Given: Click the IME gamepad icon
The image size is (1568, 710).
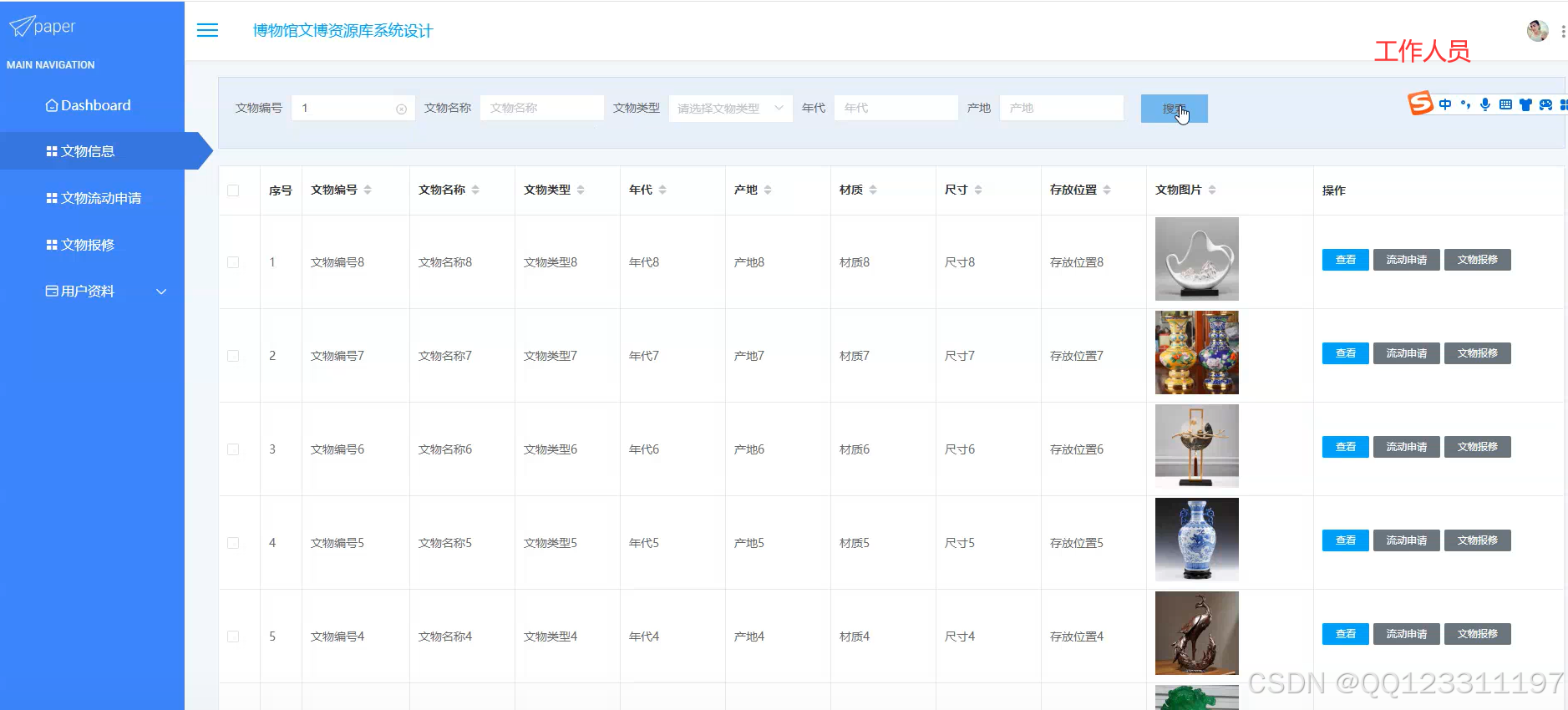Looking at the screenshot, I should pyautogui.click(x=1545, y=104).
